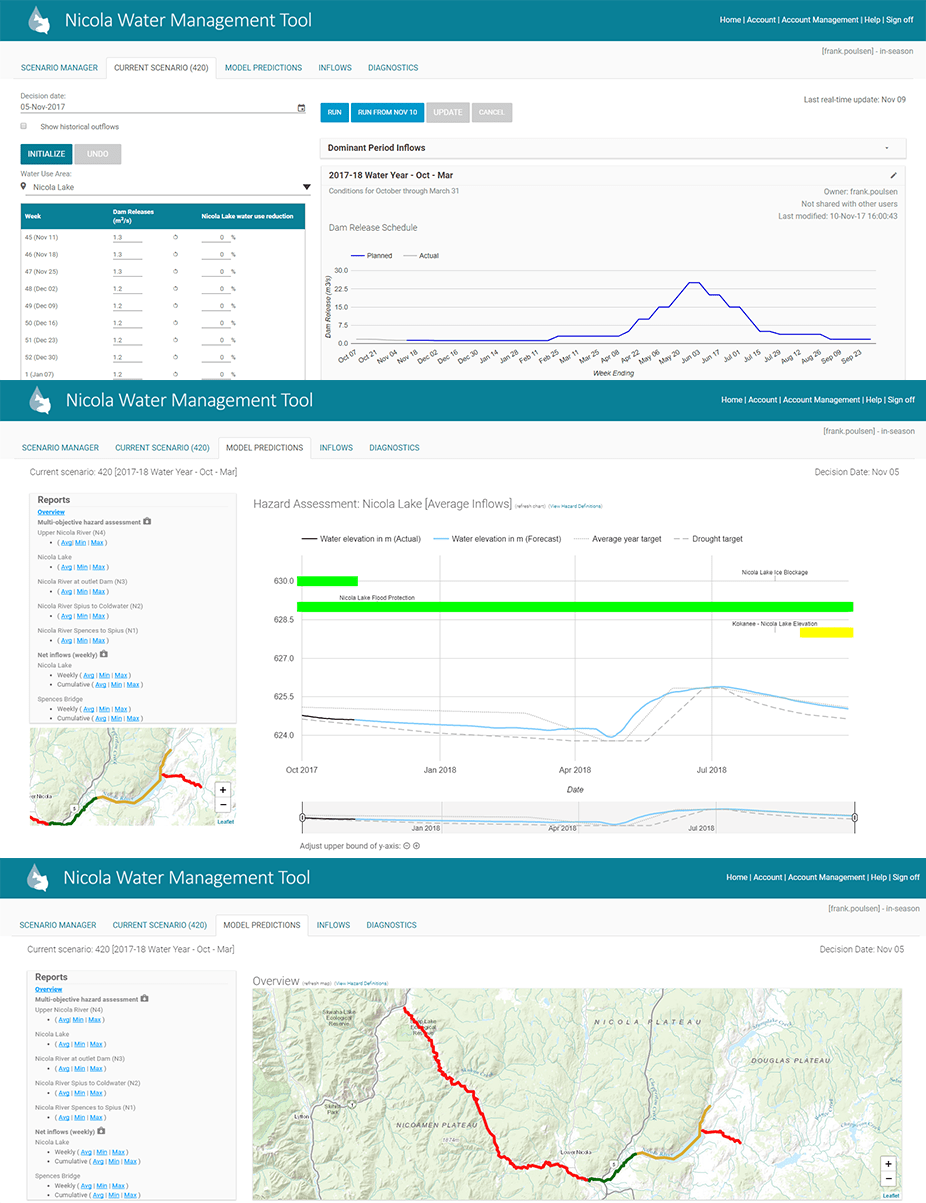Open the View Hazard Definitions link

click(575, 504)
